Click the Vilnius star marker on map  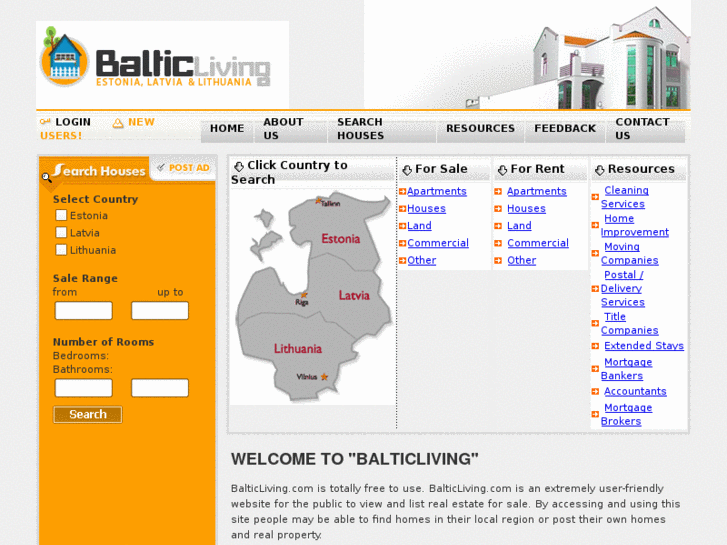tap(324, 377)
